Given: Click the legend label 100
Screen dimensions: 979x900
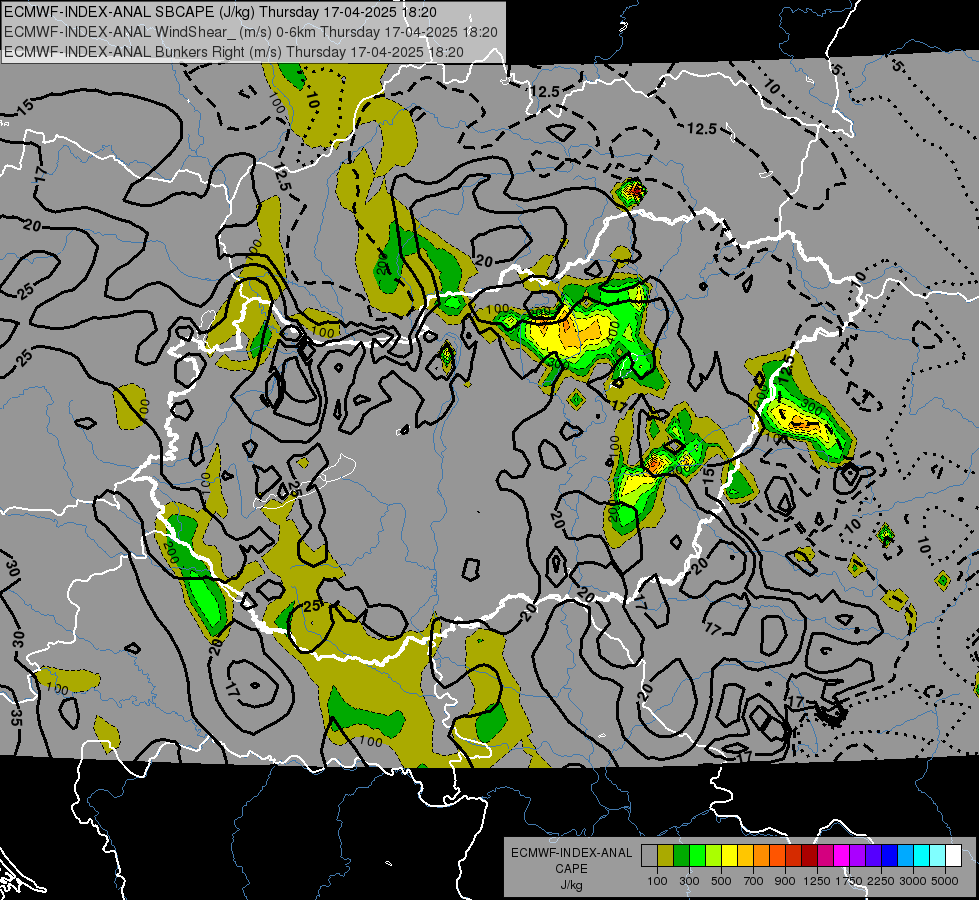Looking at the screenshot, I should coord(657,881).
